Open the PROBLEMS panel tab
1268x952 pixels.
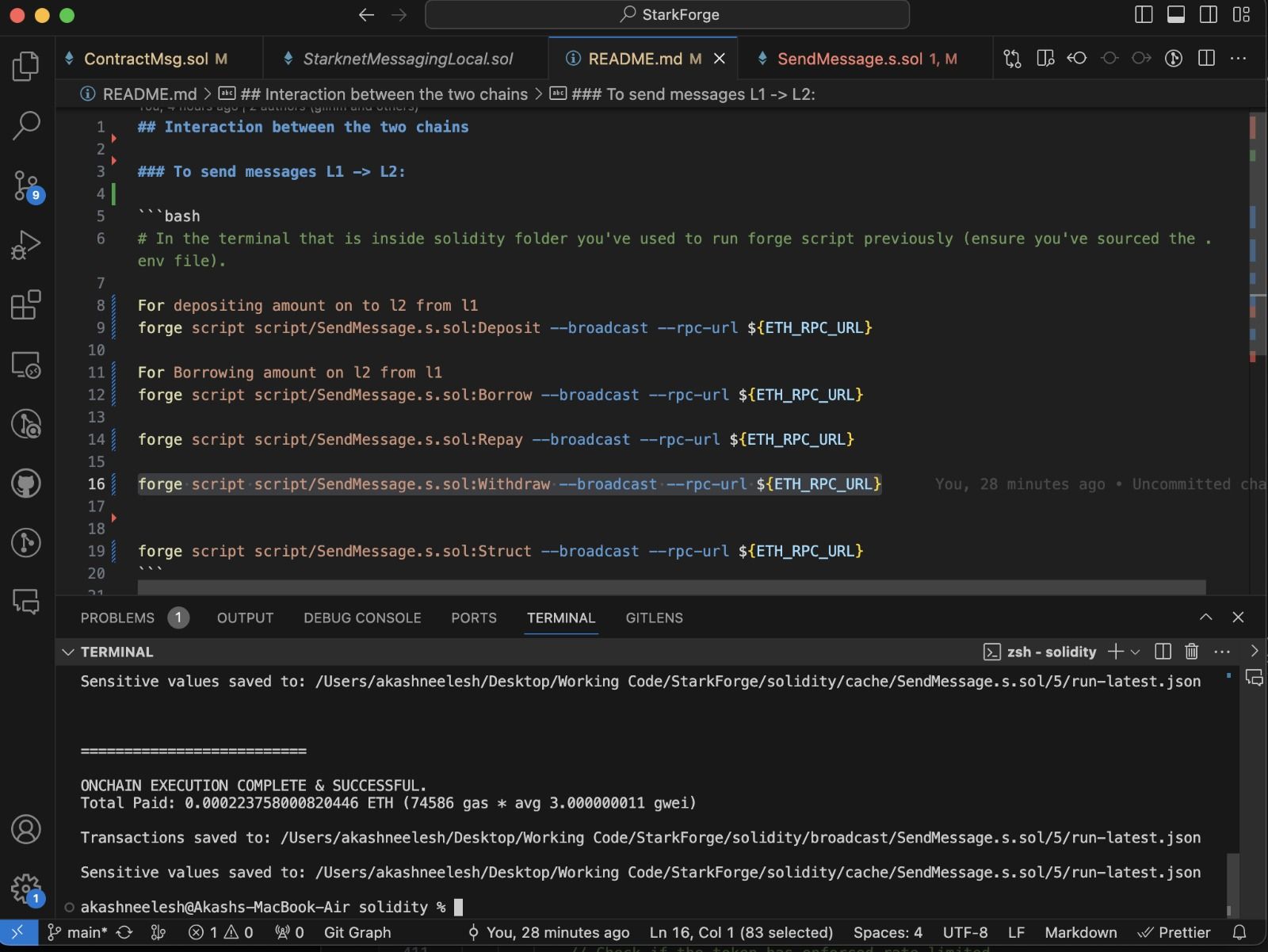117,617
